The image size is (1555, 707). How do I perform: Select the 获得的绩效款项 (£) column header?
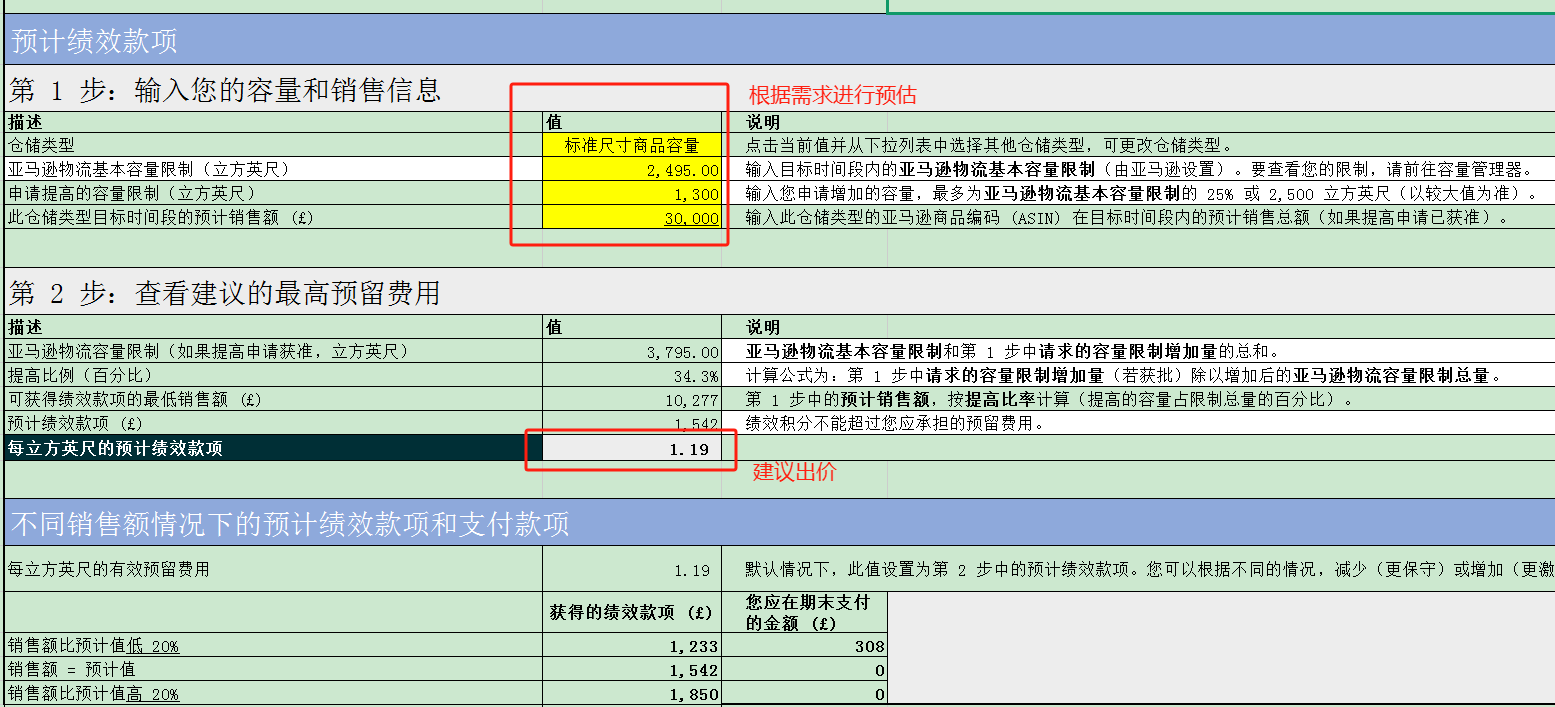pos(631,612)
